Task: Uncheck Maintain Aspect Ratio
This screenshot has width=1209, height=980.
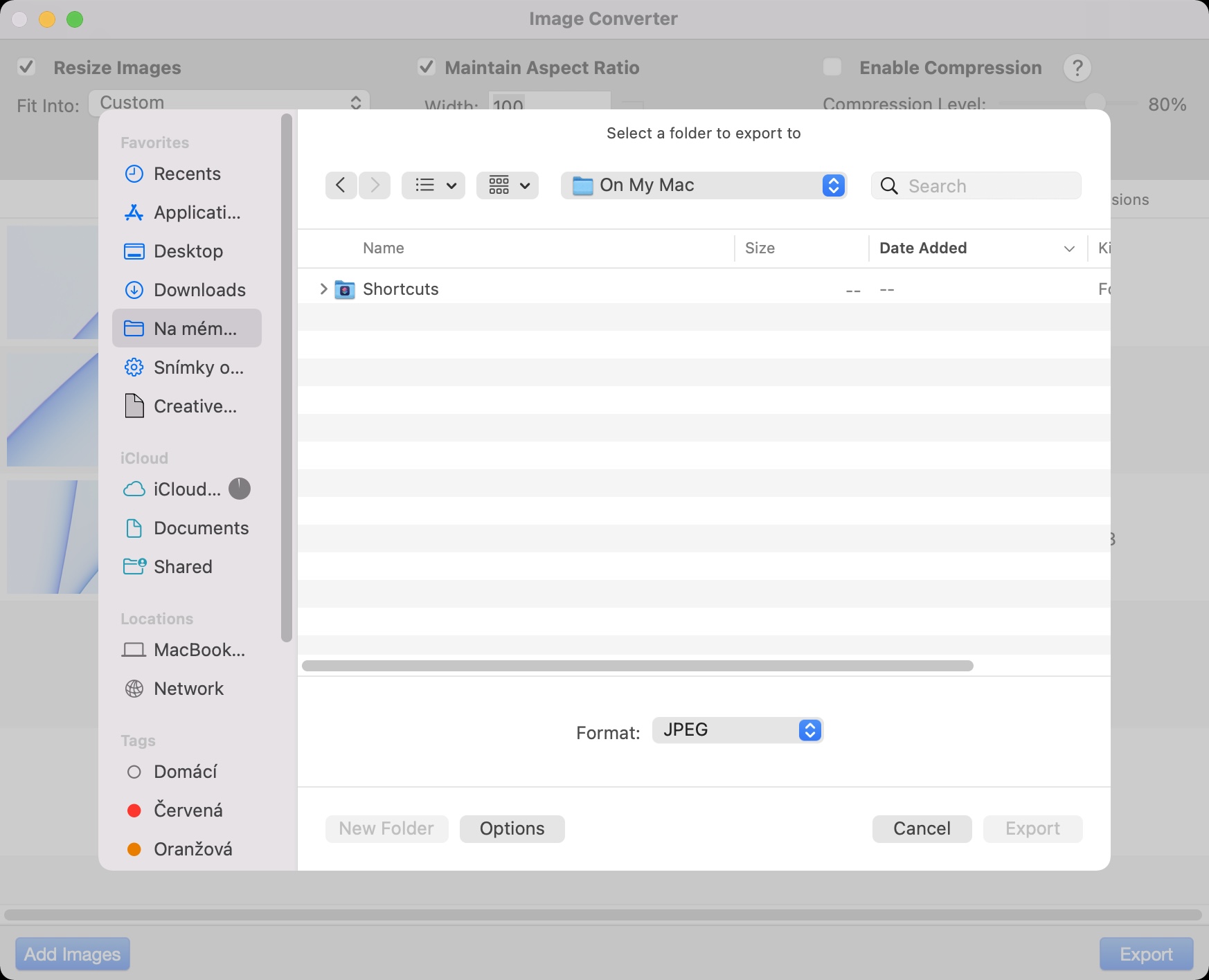Action: (427, 67)
